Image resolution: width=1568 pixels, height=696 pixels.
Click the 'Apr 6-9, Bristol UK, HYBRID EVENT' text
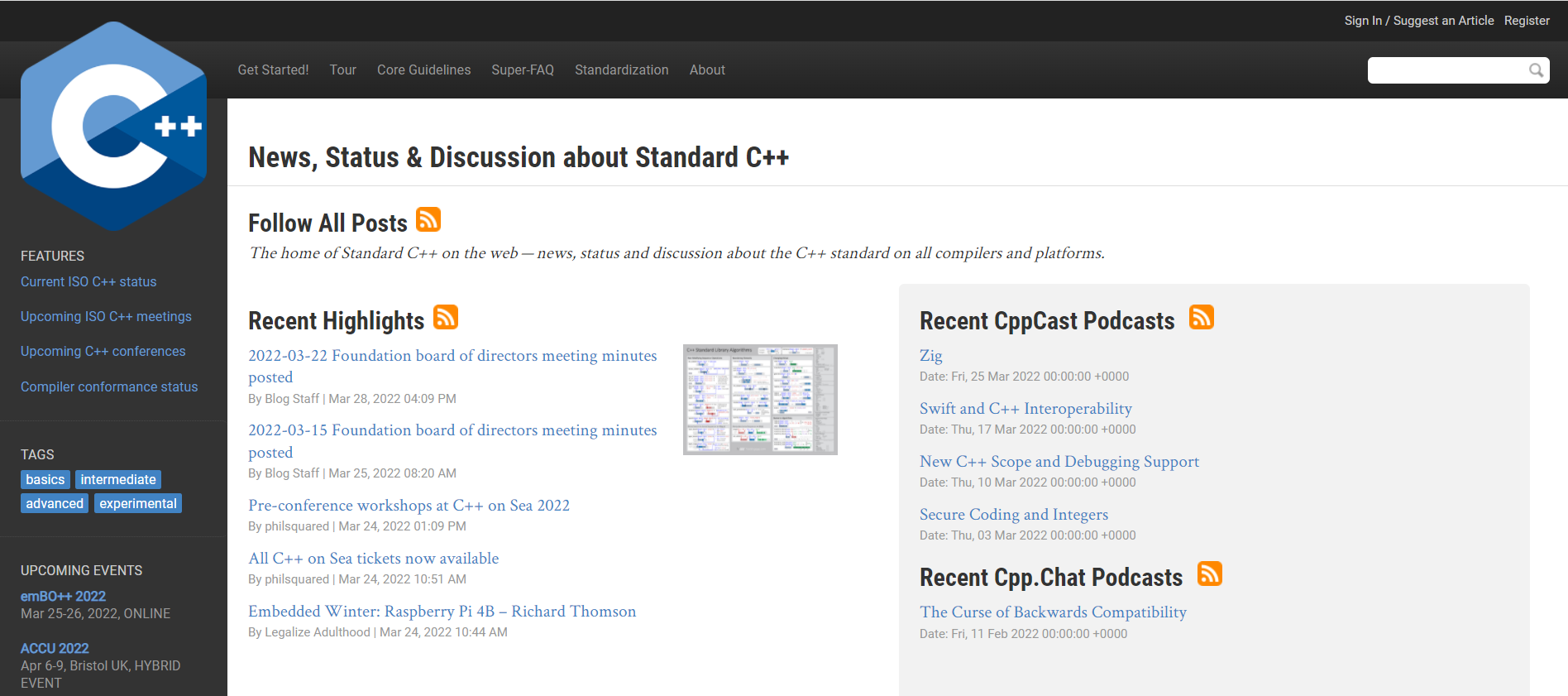[x=101, y=674]
